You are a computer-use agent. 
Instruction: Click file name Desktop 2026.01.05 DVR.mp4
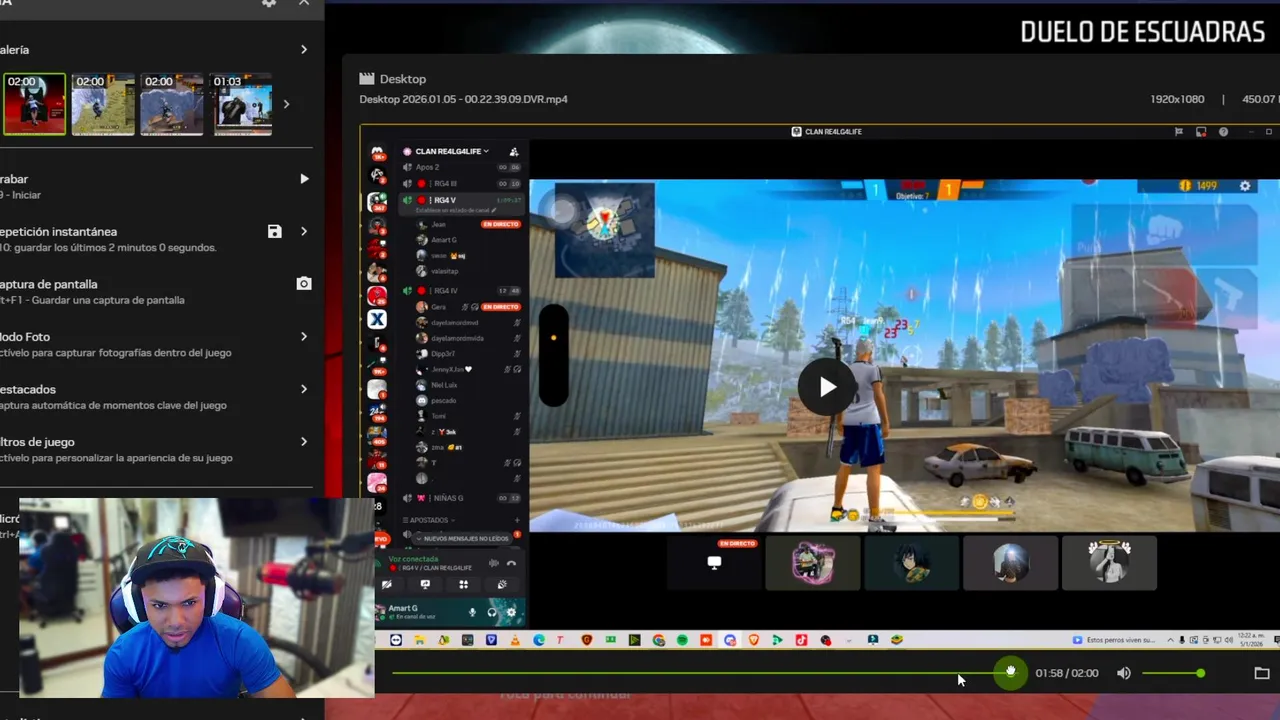(x=463, y=99)
